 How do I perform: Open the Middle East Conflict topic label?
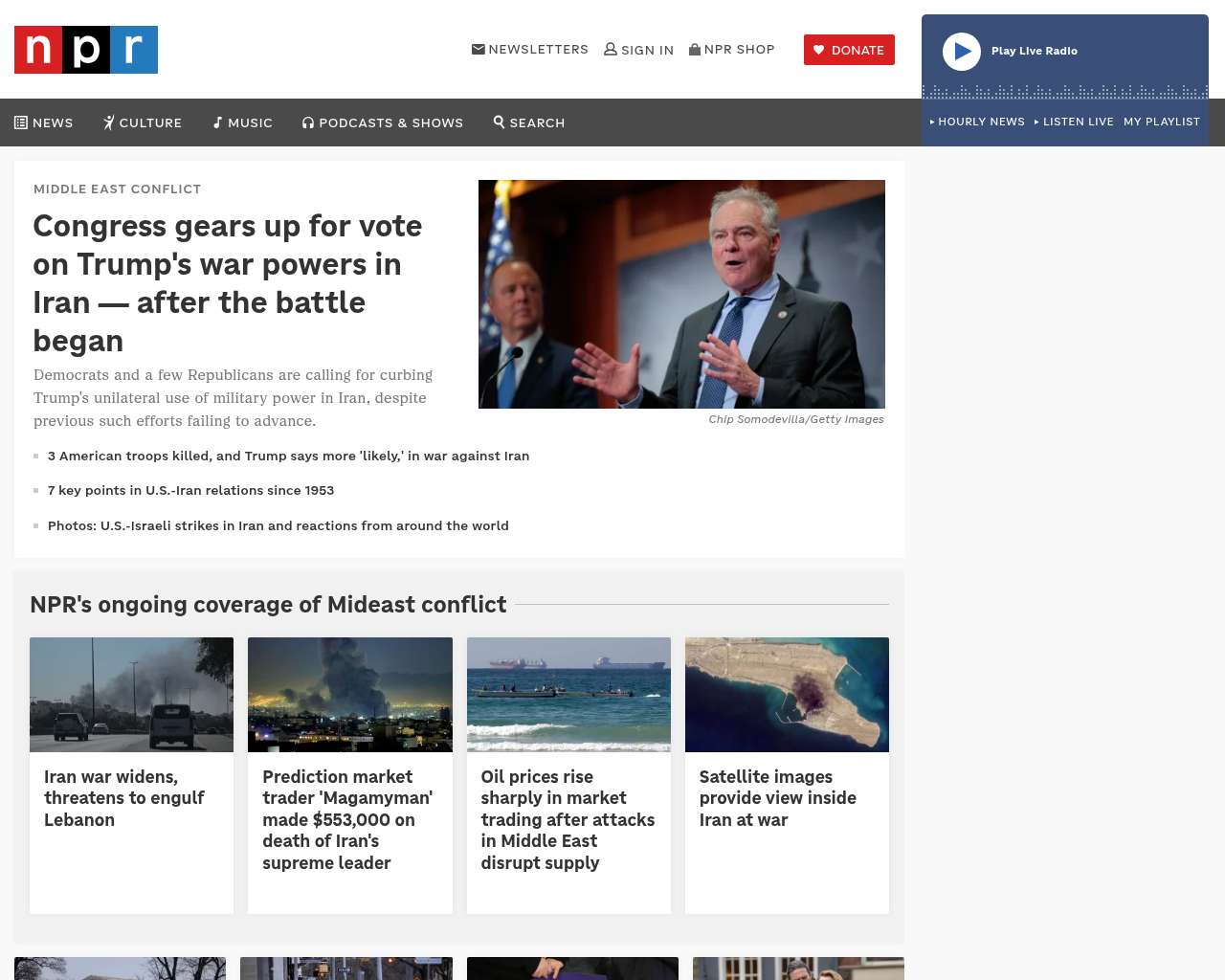118,189
